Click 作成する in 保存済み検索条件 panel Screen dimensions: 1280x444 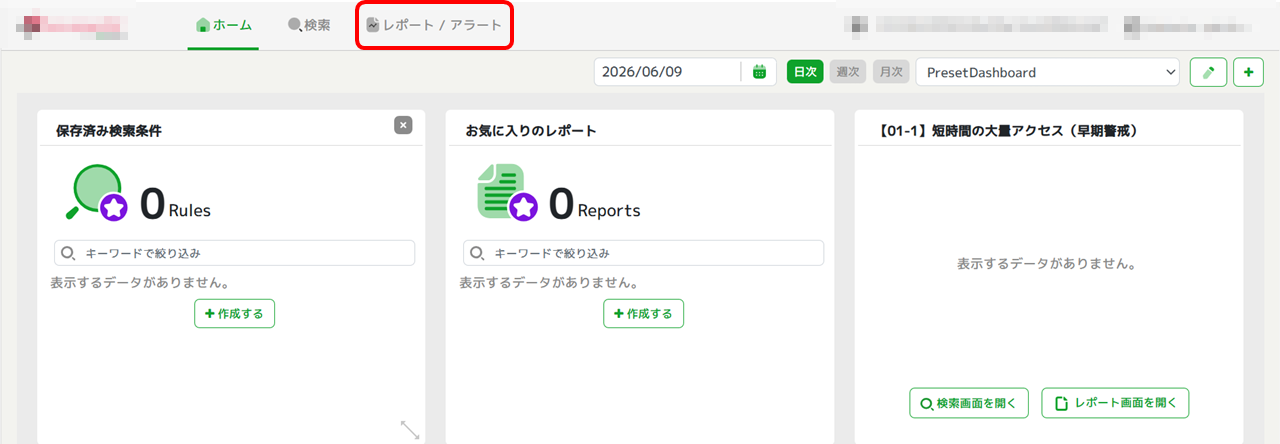(x=234, y=313)
